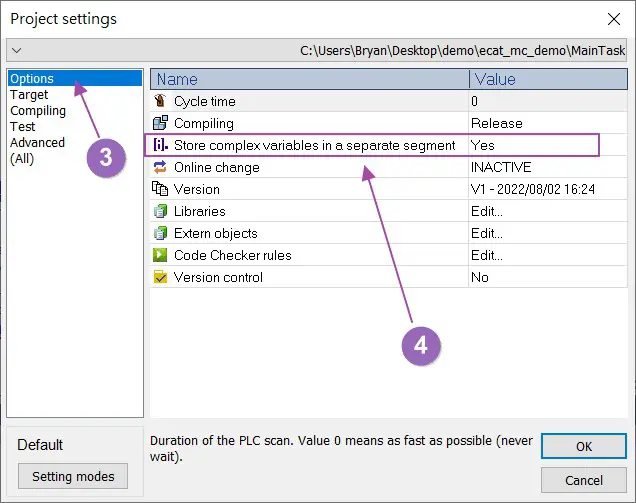Click the Cycle time row icon
Viewport: 636px width, 503px height.
point(160,101)
